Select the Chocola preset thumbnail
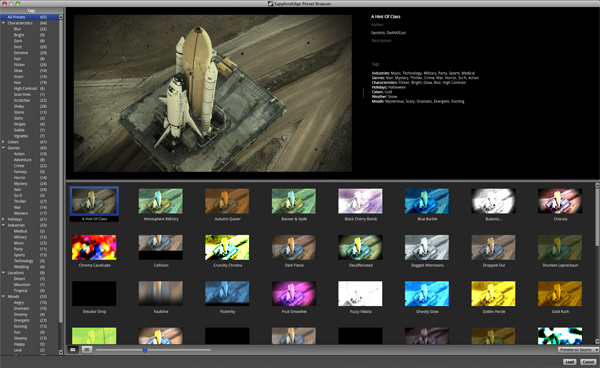This screenshot has width=600, height=368. [560, 201]
